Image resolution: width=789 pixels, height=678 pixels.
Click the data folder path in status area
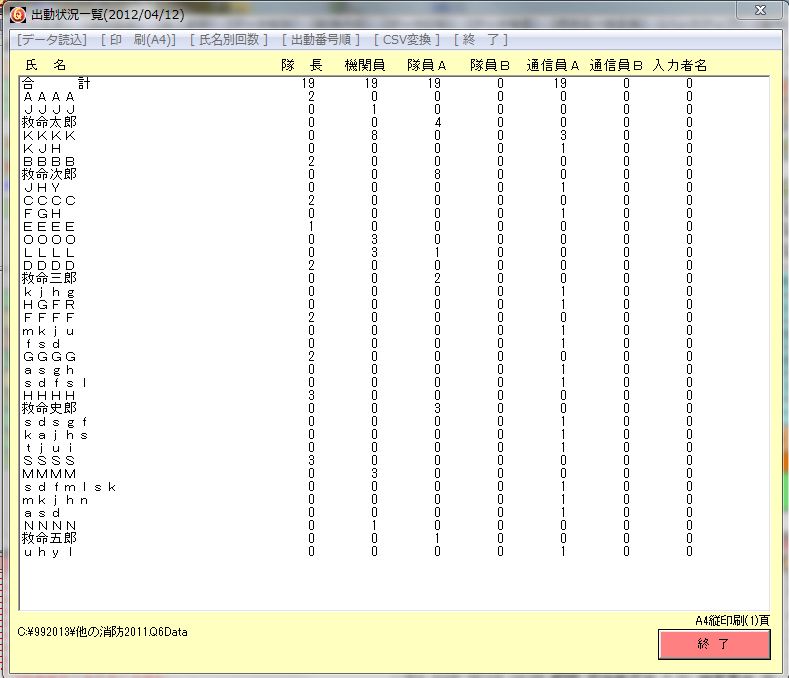click(x=103, y=632)
